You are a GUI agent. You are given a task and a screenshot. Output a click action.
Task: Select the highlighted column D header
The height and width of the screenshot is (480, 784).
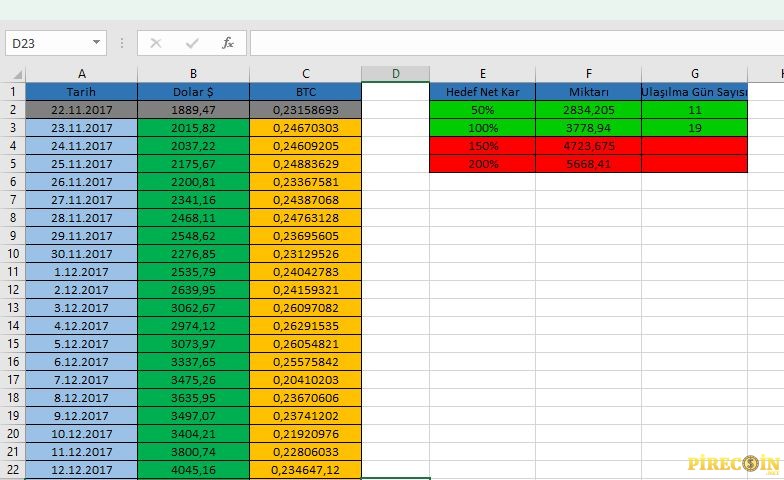coord(395,74)
